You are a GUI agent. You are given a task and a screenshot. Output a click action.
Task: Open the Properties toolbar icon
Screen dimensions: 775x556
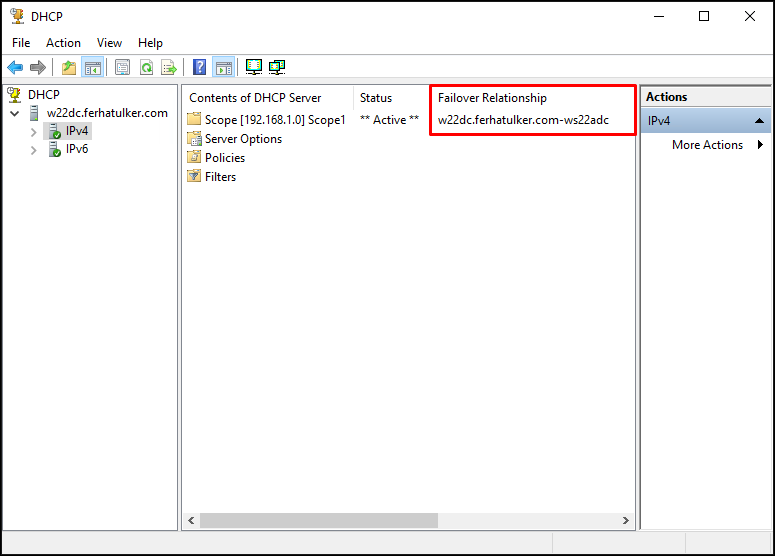[123, 67]
